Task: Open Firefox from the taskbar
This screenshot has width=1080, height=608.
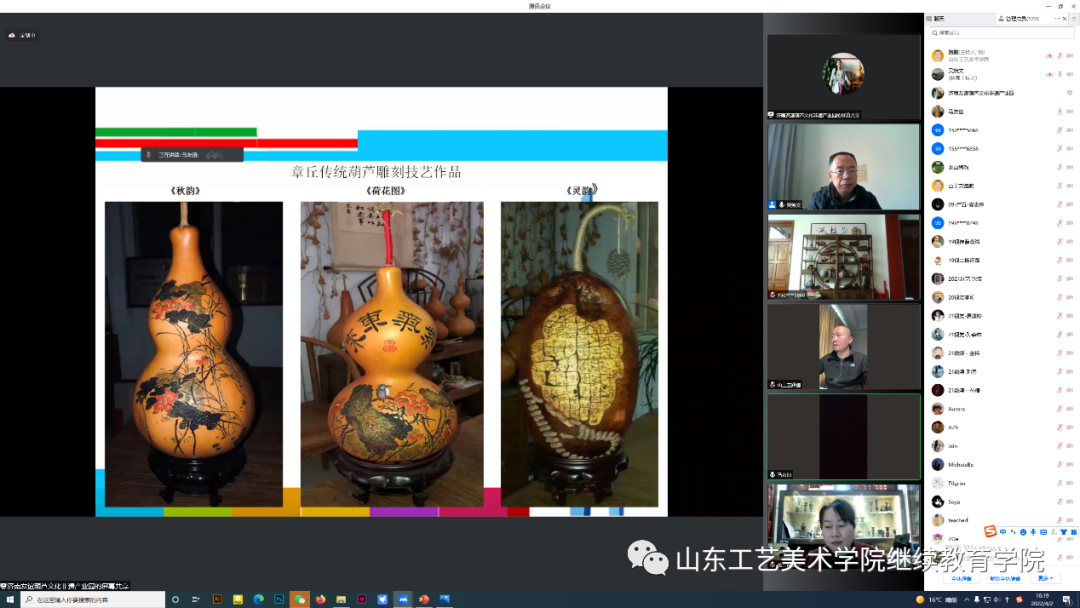Action: tap(321, 600)
